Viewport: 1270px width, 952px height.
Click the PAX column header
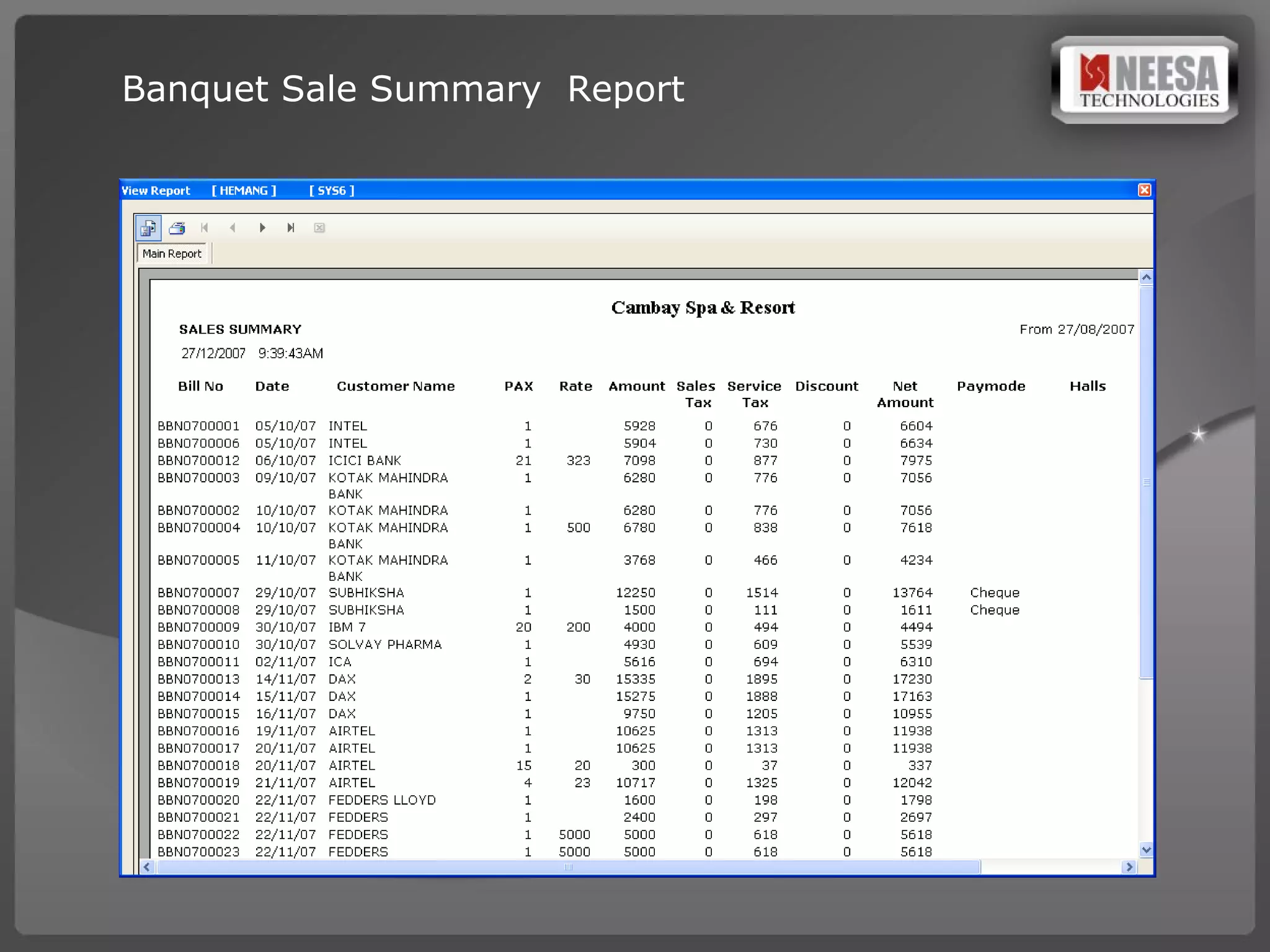pos(518,386)
